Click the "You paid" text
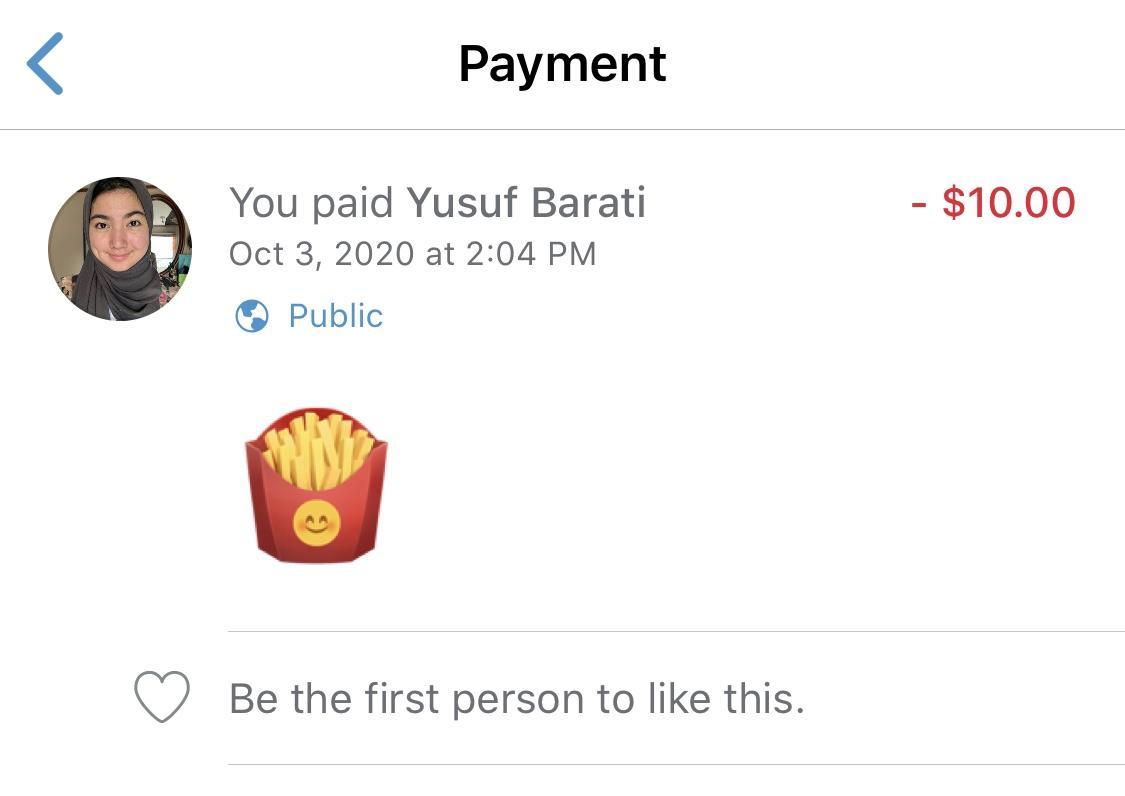The width and height of the screenshot is (1125, 796). tap(311, 203)
